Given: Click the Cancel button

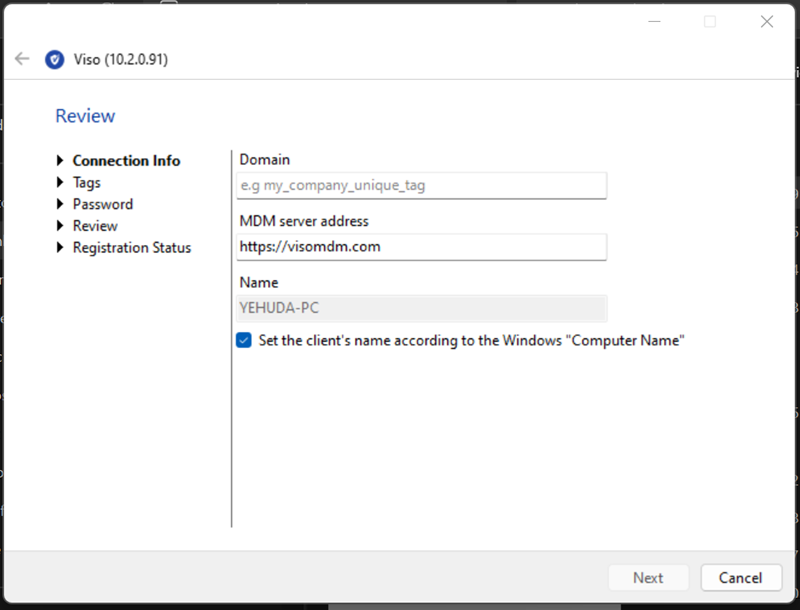Looking at the screenshot, I should click(x=740, y=577).
